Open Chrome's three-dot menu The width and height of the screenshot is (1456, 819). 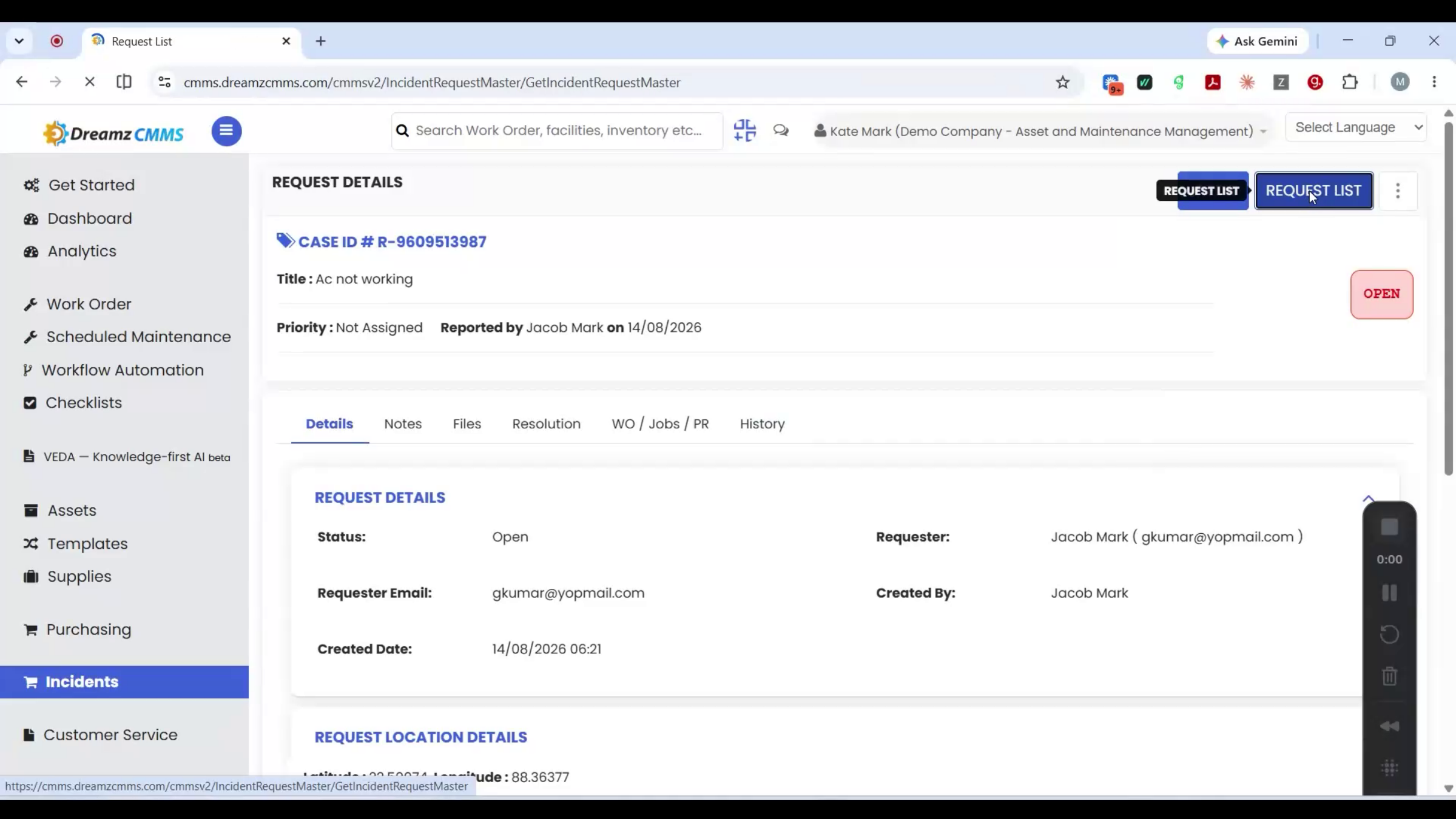tap(1434, 83)
